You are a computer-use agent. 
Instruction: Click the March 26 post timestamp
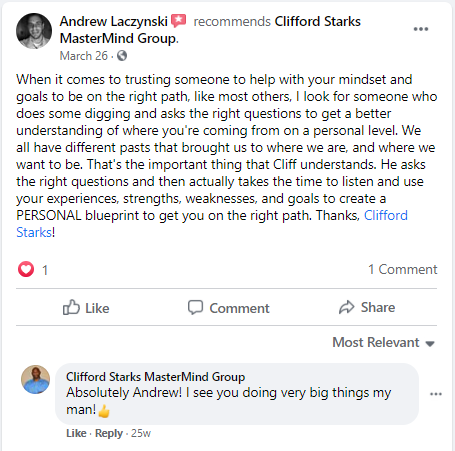pyautogui.click(x=84, y=56)
